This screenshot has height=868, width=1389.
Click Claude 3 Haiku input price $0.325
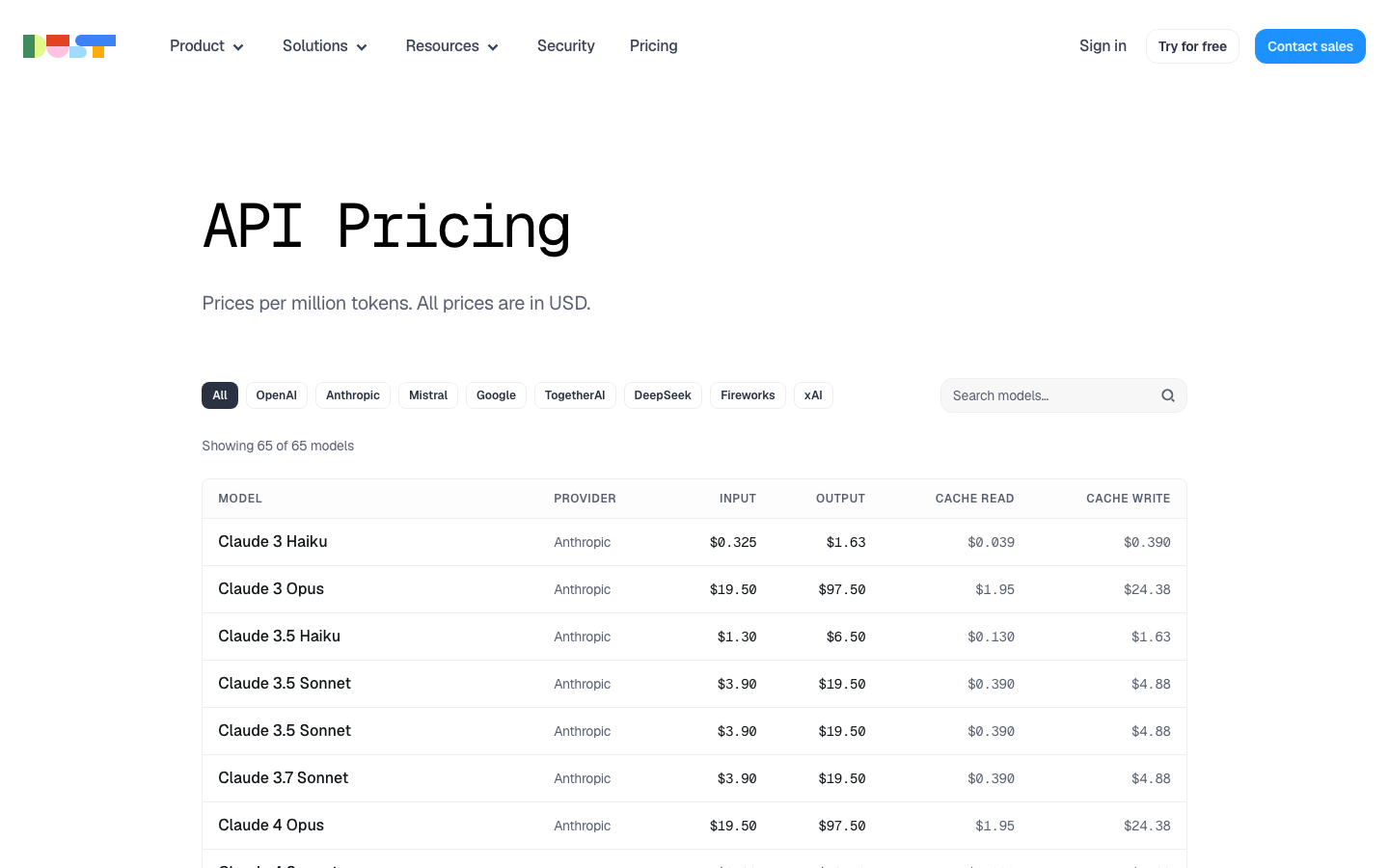point(733,542)
